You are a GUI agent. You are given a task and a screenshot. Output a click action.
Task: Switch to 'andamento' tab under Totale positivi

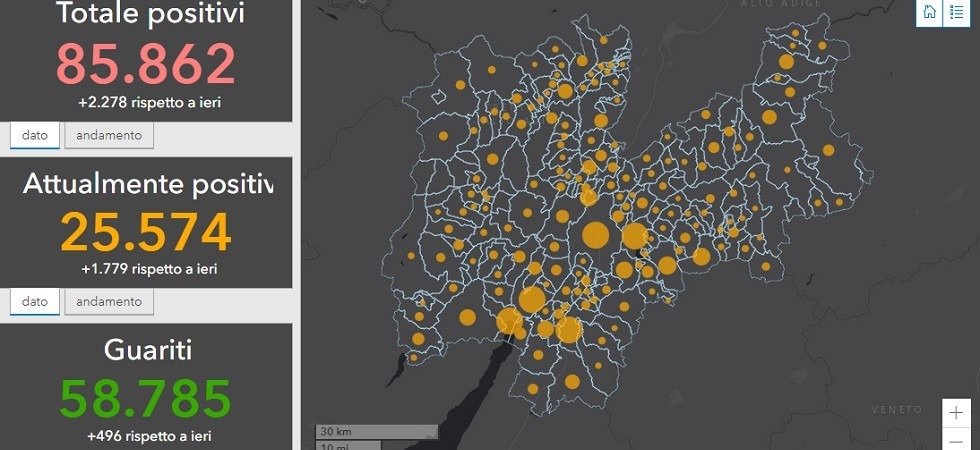click(109, 135)
